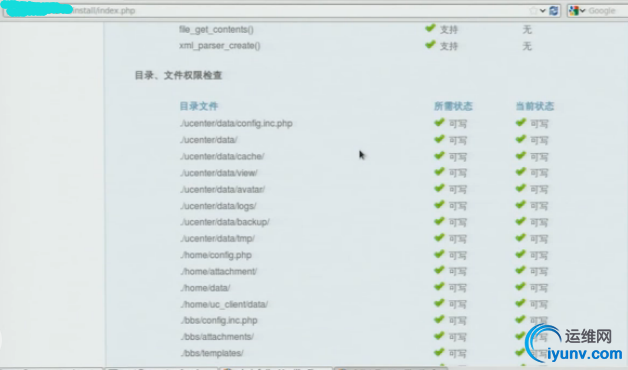Select the ./ucenter/data/ path row
628x370 pixels.
[x=209, y=140]
